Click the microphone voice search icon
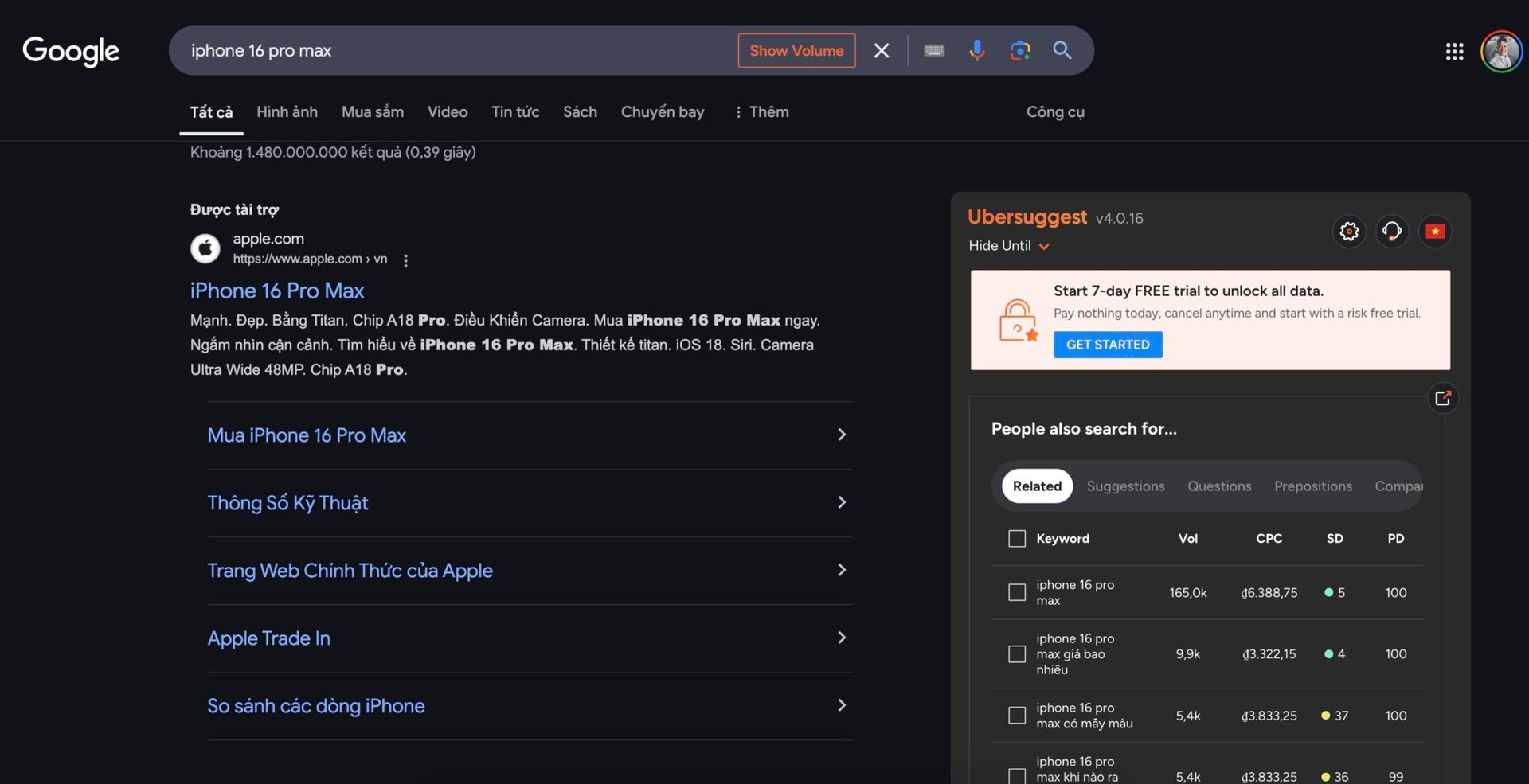This screenshot has width=1529, height=784. (x=976, y=50)
